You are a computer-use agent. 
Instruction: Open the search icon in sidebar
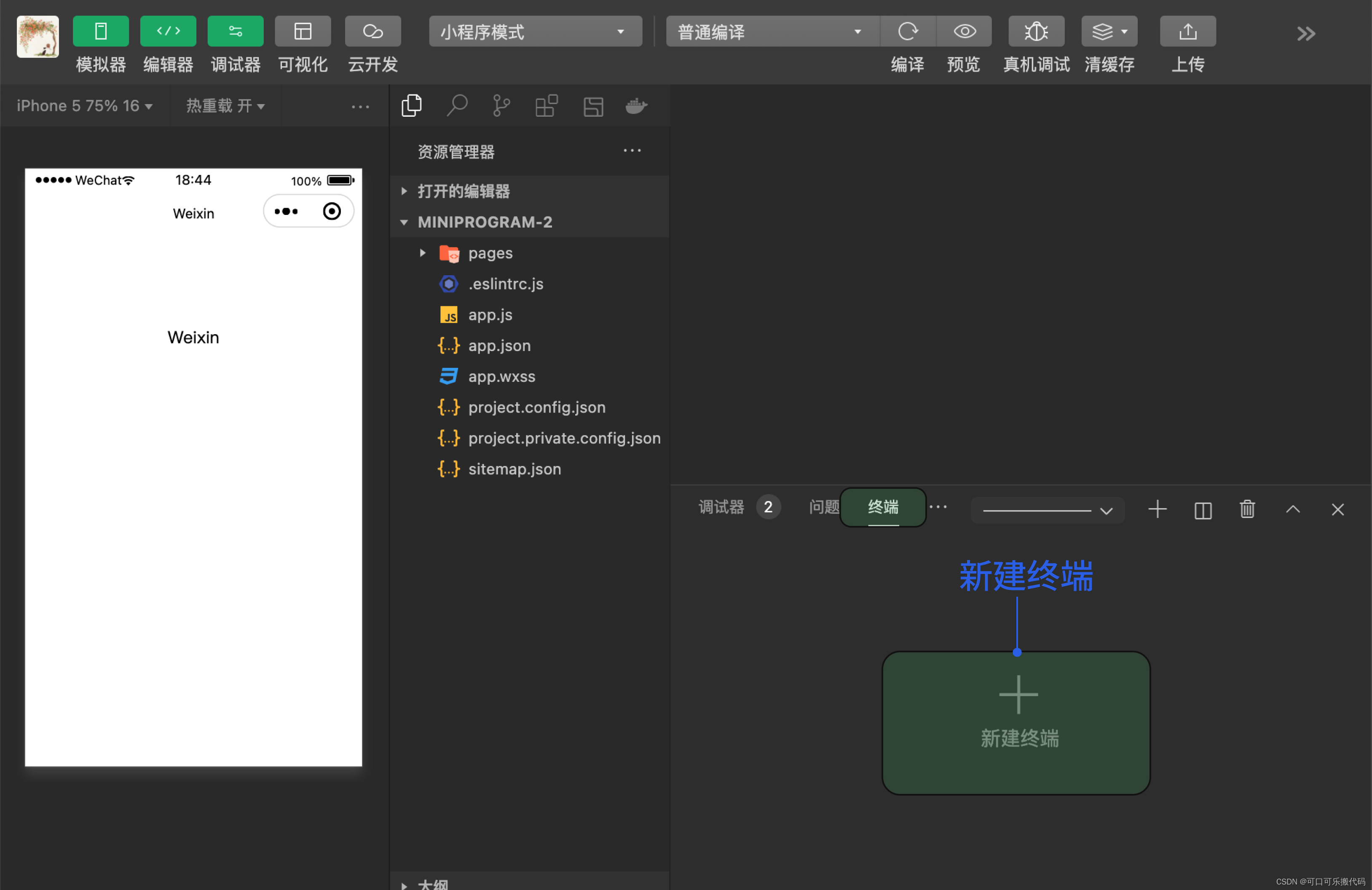pyautogui.click(x=457, y=106)
